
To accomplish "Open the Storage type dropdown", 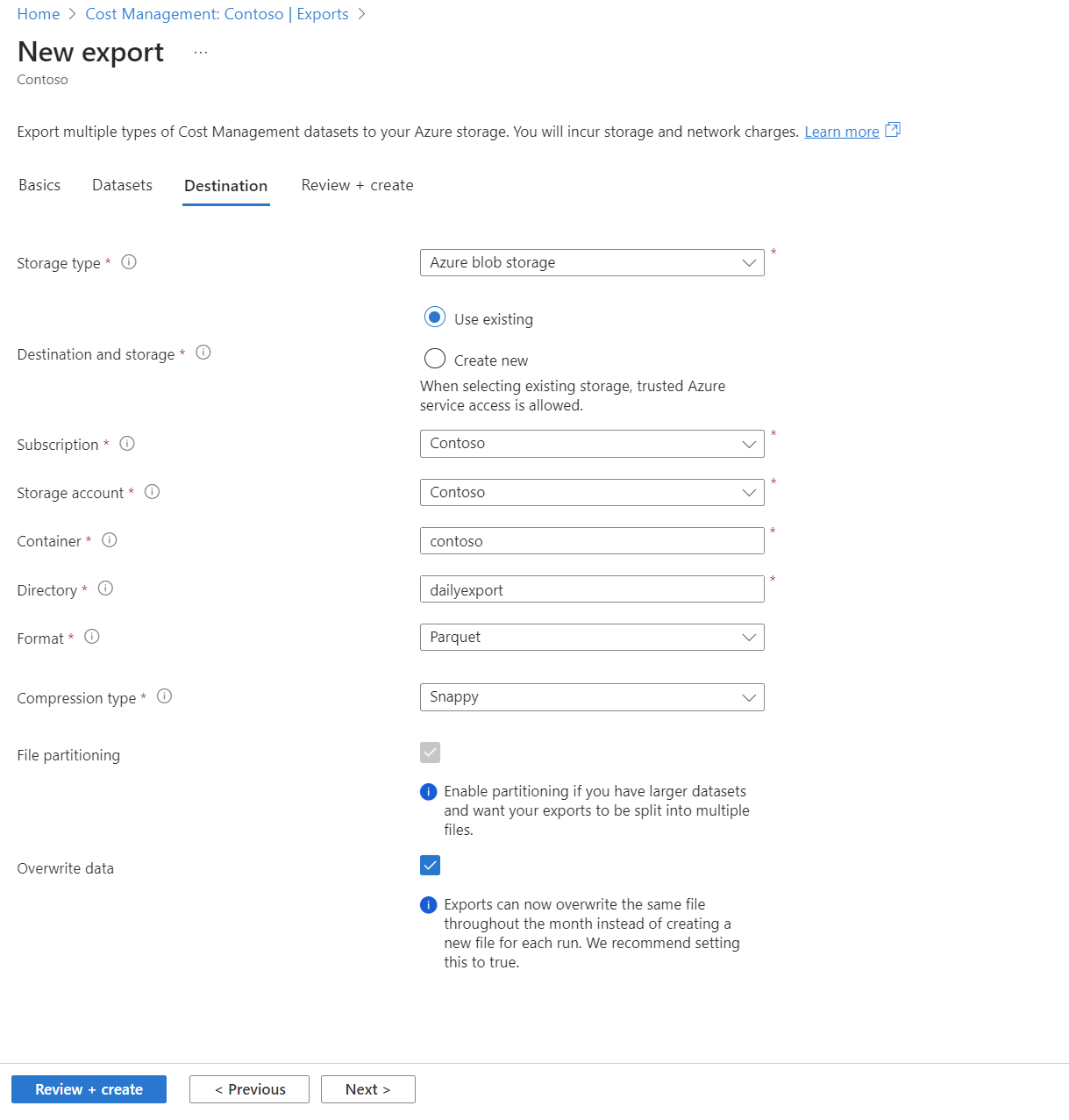I will click(592, 263).
